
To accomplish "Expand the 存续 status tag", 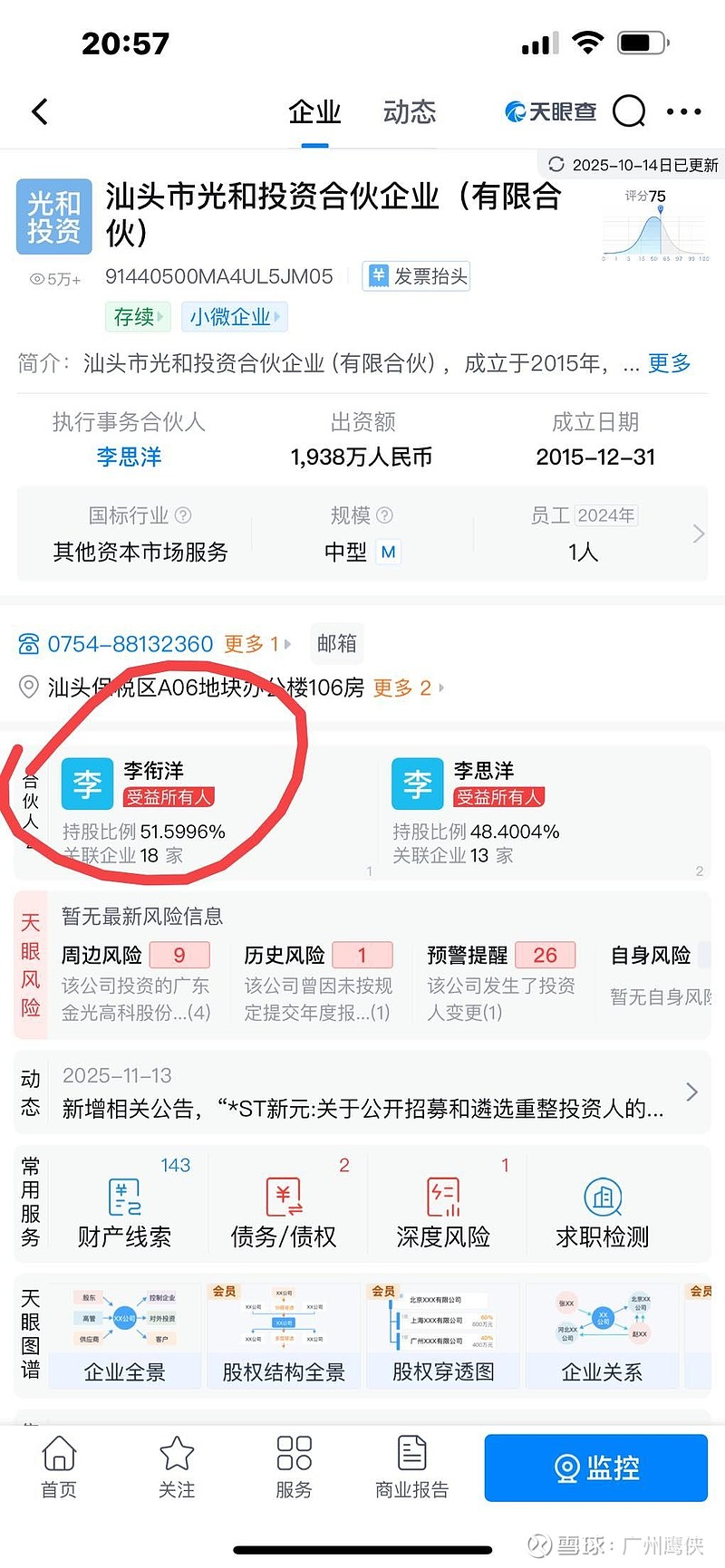I will 137,317.
